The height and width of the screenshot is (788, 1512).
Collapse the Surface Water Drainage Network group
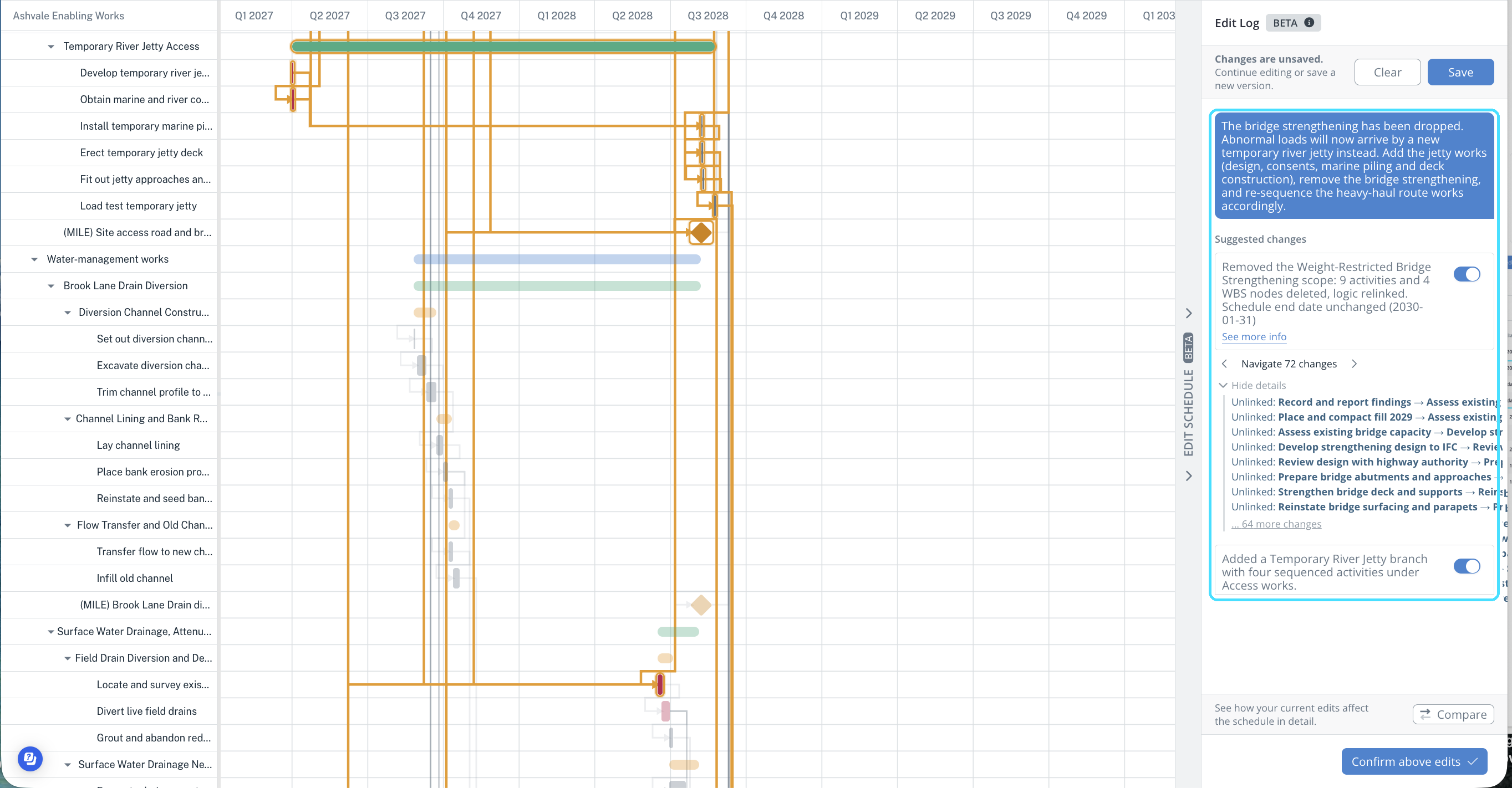coord(68,765)
